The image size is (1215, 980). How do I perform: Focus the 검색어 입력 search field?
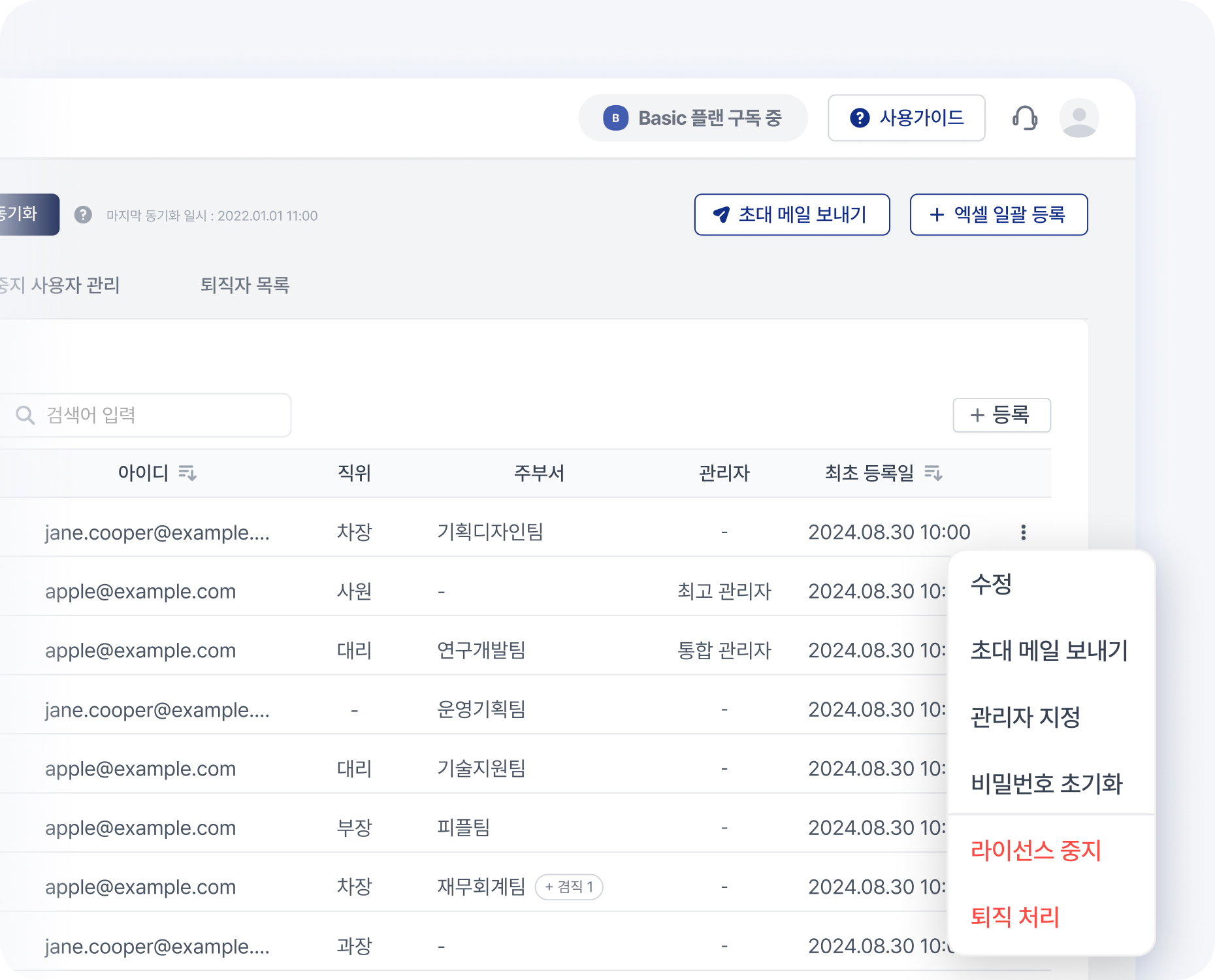click(157, 415)
